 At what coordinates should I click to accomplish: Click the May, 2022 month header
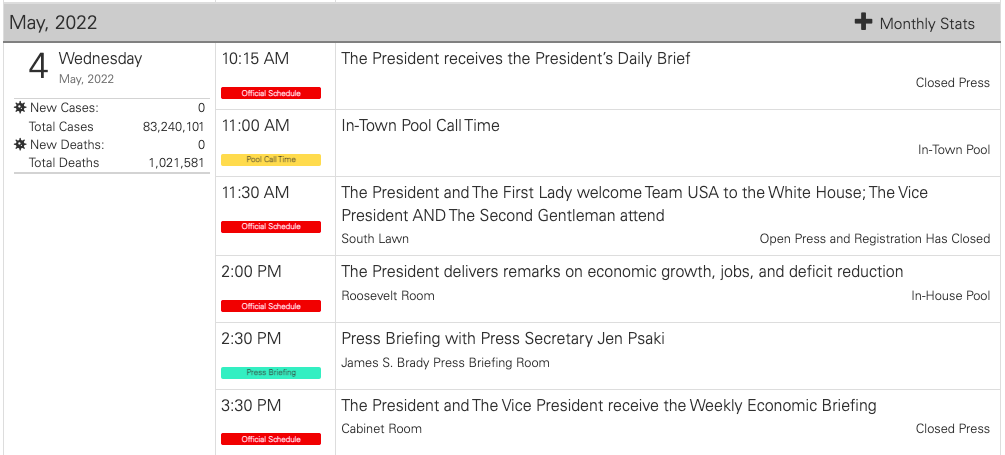53,23
